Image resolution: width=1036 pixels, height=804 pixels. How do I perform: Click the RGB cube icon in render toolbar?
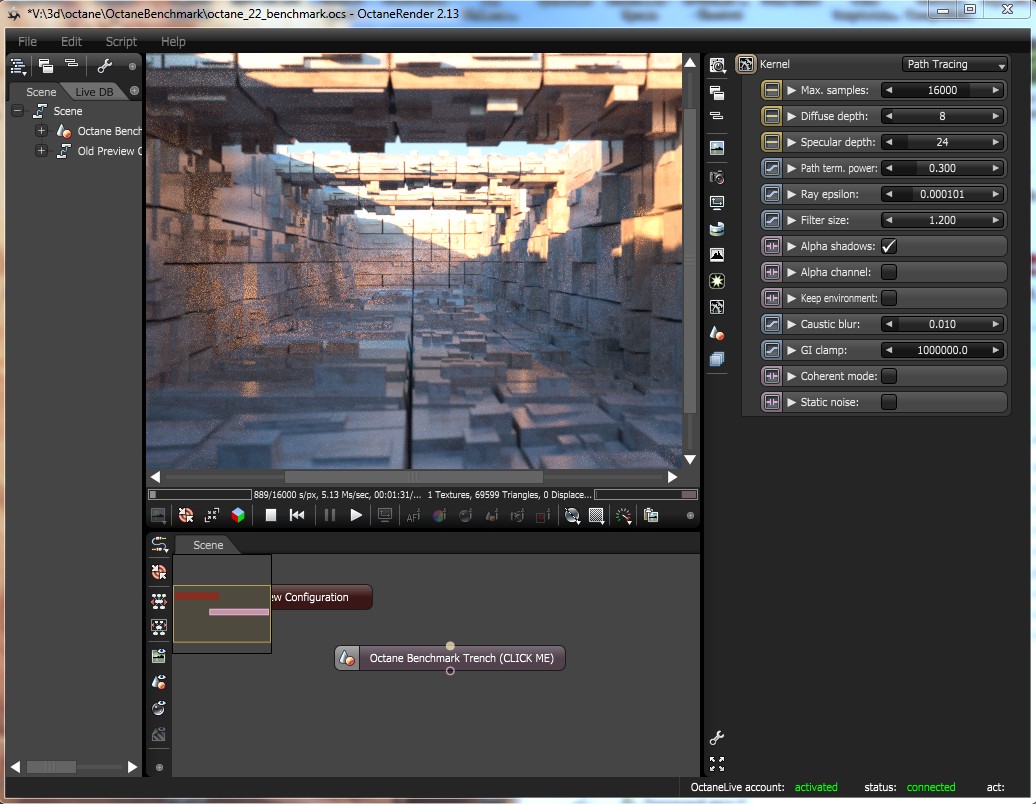coord(238,515)
